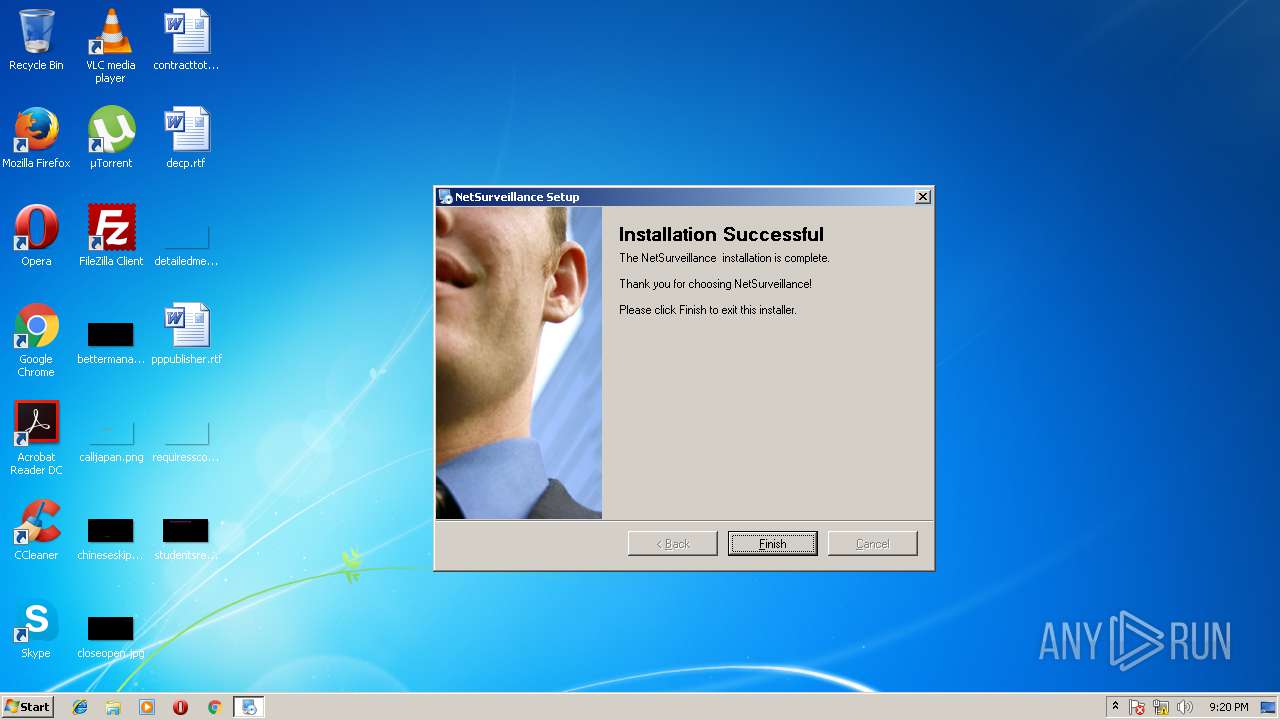Viewport: 1280px width, 720px height.
Task: Select the pppublisher.rtf file icon
Action: point(186,334)
